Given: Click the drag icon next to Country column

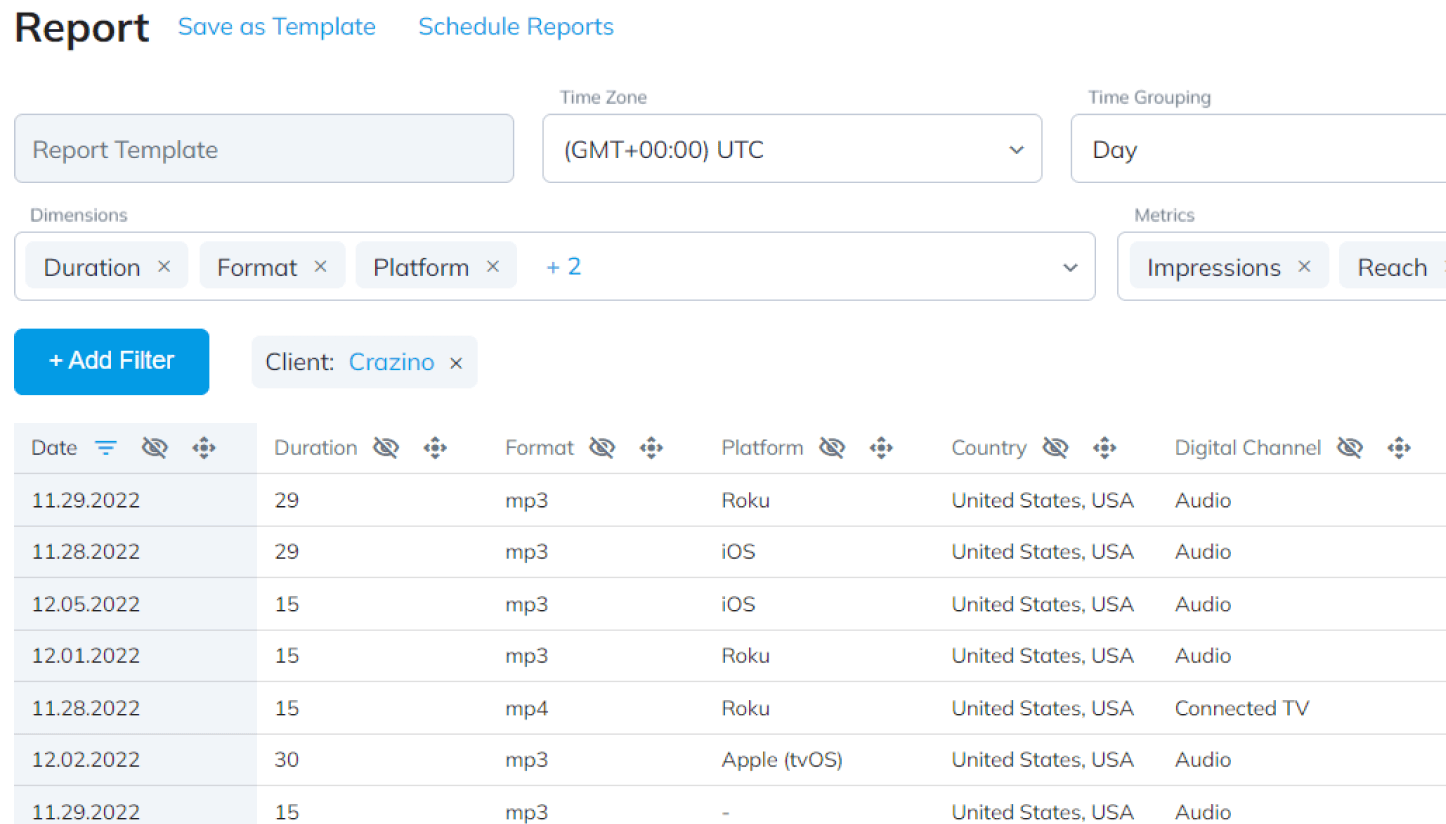Looking at the screenshot, I should coord(1104,448).
